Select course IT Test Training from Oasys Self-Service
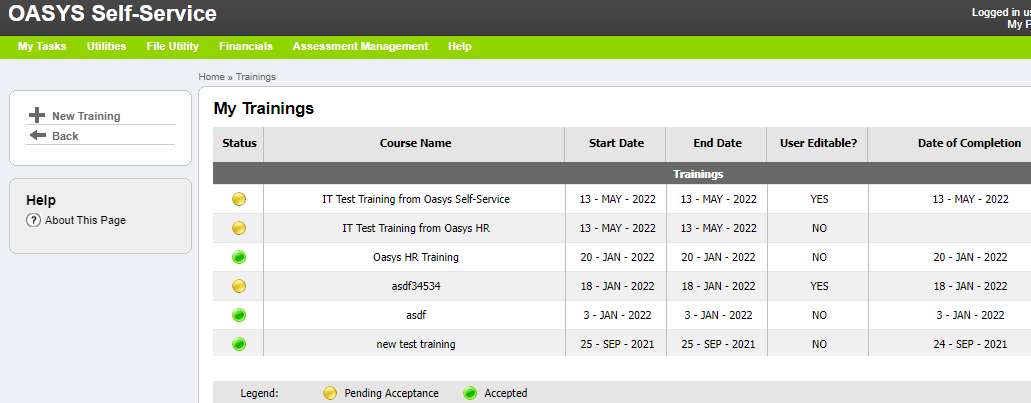 (416, 199)
